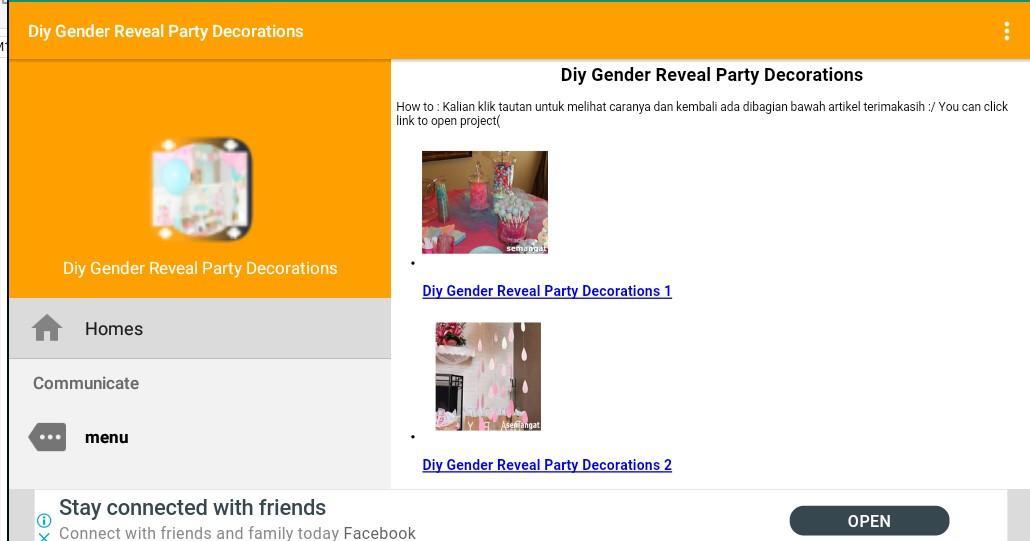Screen dimensions: 1030x541
Task: Click the OPEN button in ad
Action: tap(869, 521)
